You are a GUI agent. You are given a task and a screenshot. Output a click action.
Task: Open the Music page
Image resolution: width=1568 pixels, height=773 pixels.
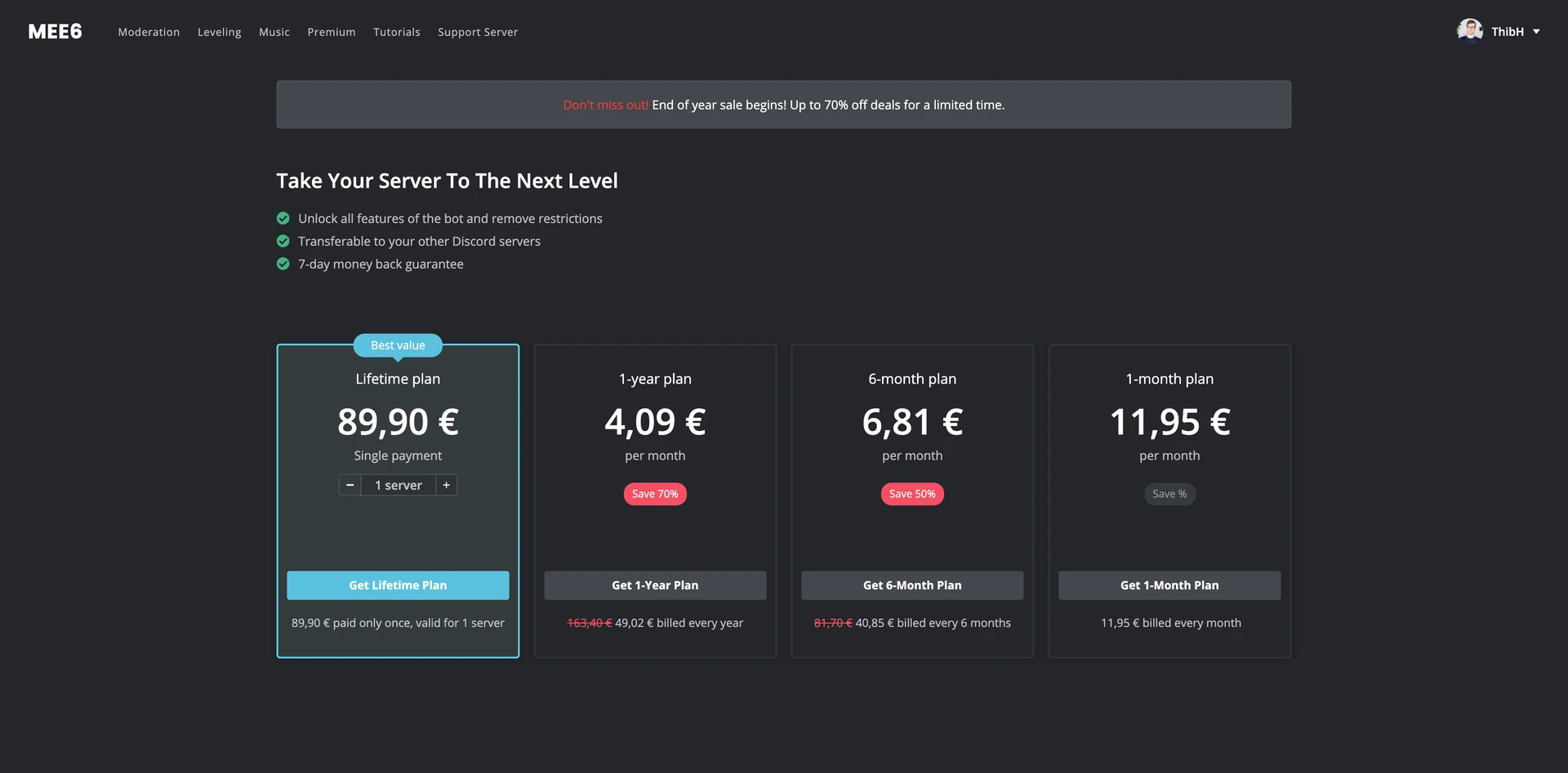coord(274,32)
